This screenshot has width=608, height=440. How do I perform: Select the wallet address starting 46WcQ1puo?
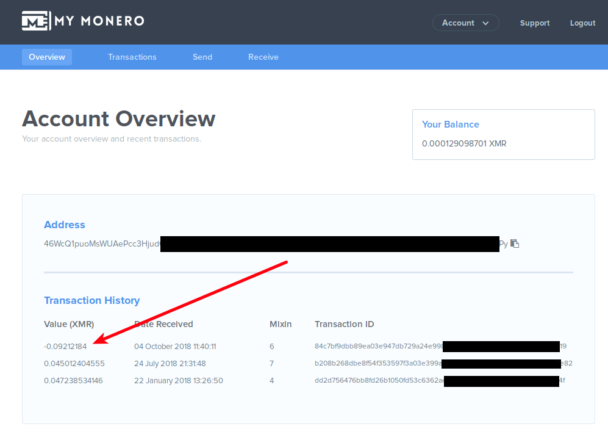(x=276, y=244)
